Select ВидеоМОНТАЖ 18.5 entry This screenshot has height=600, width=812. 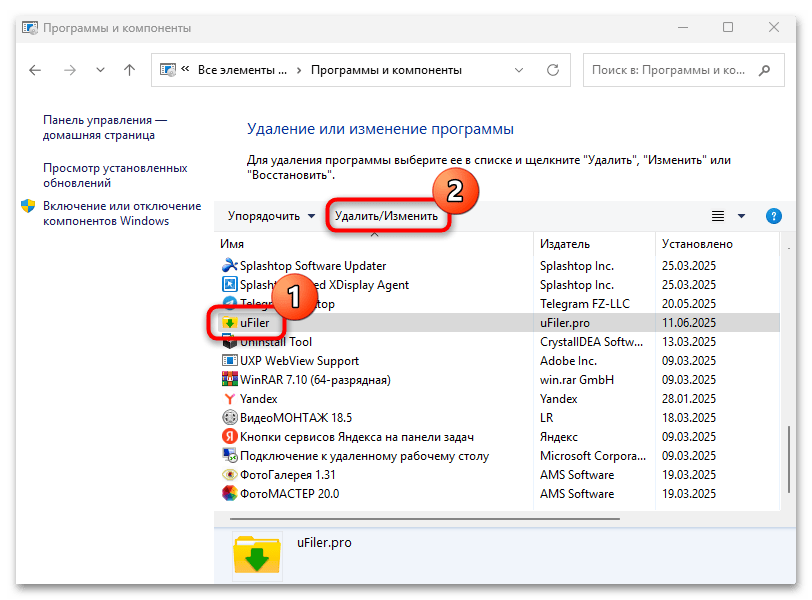point(296,417)
